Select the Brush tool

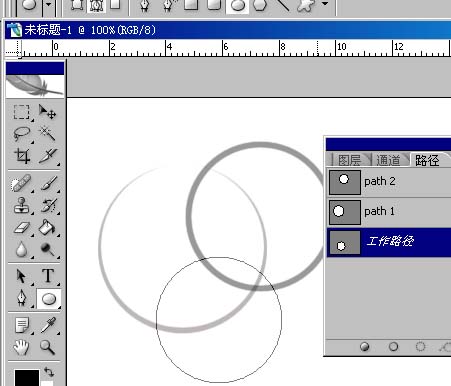point(49,183)
